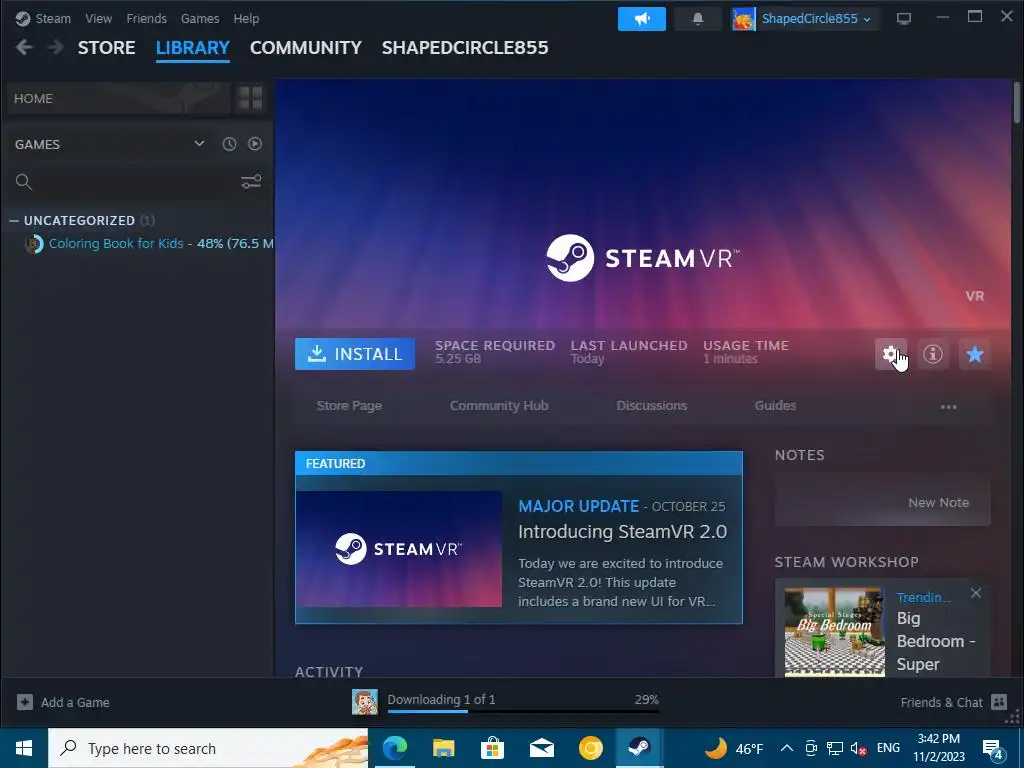Click the INSTALL button
1024x768 pixels.
coord(355,354)
